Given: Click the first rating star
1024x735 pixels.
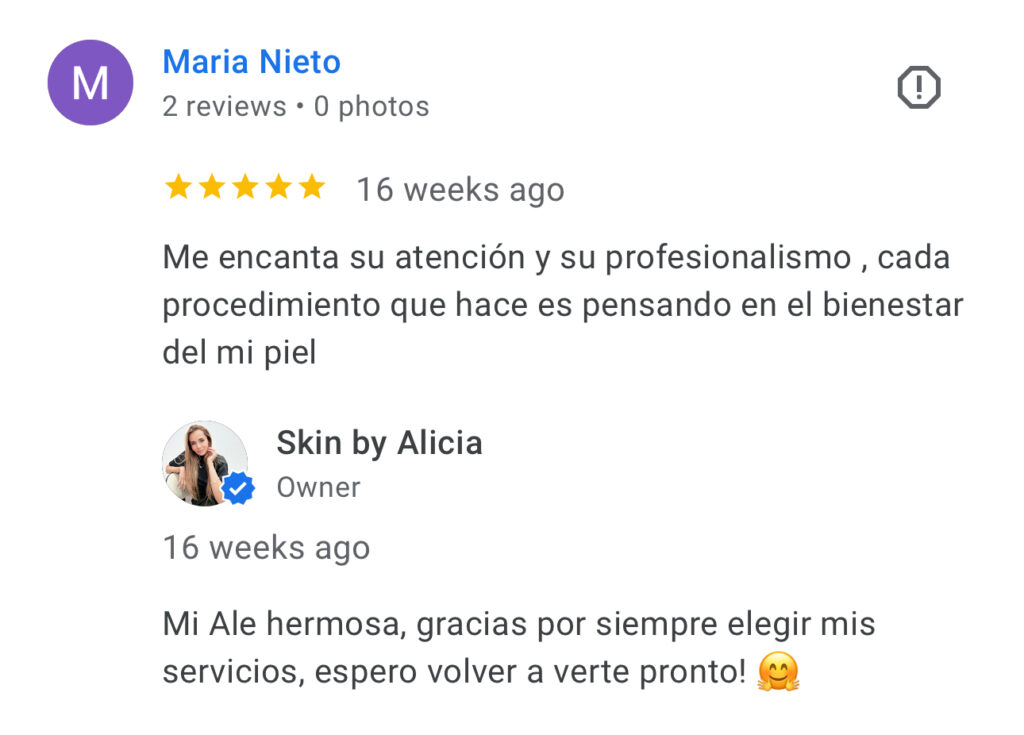Looking at the screenshot, I should tap(178, 187).
